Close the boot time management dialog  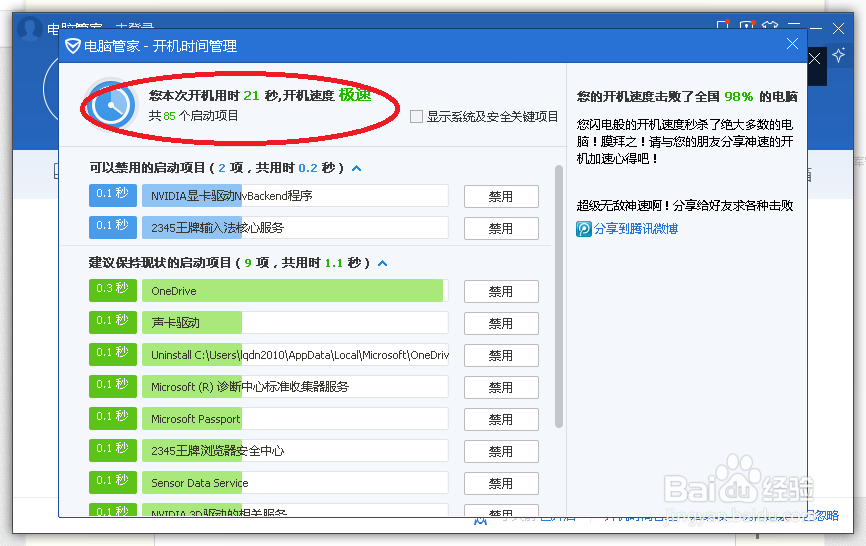[792, 44]
